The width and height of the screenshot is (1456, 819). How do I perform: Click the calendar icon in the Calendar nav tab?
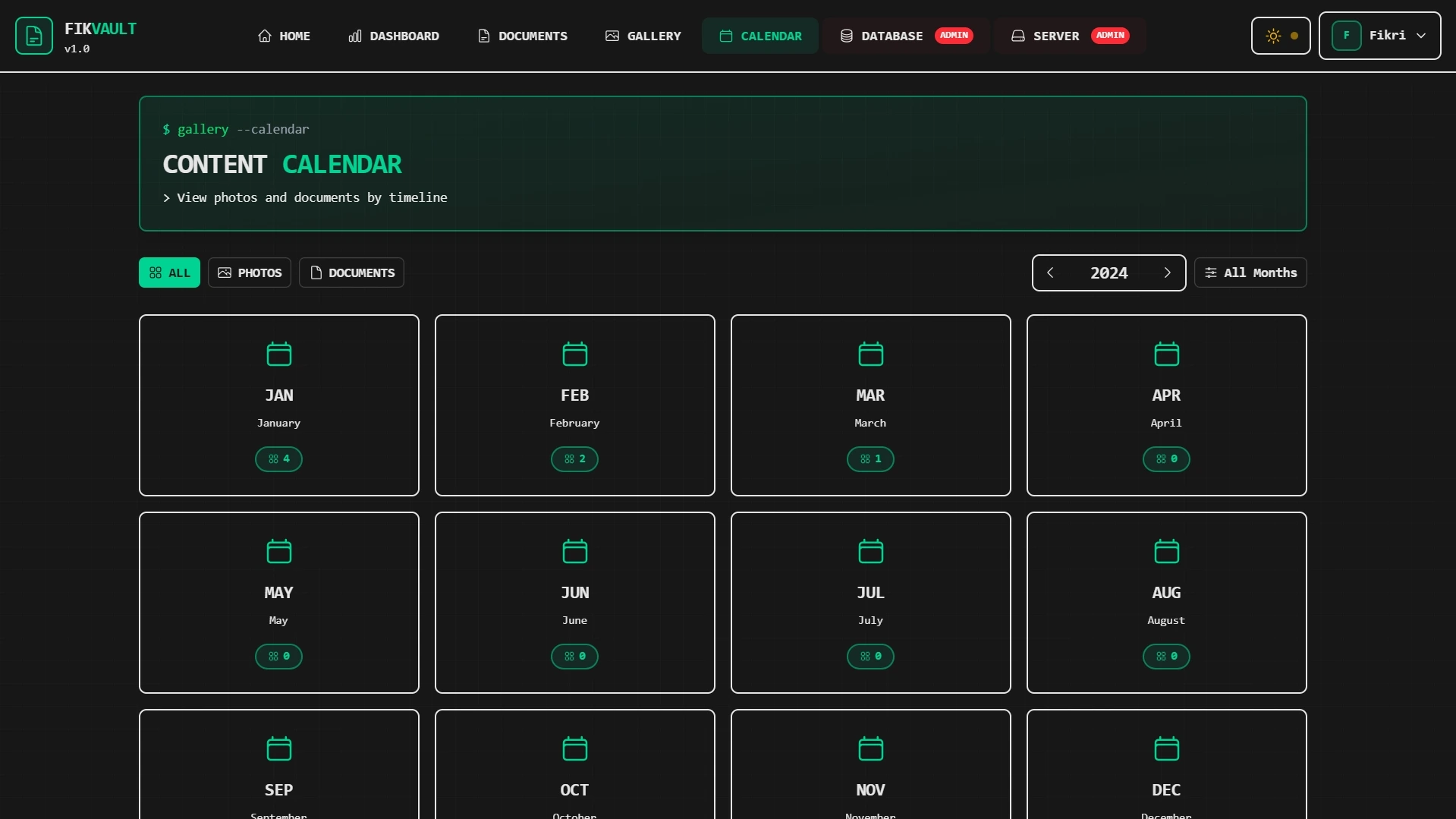click(x=726, y=36)
